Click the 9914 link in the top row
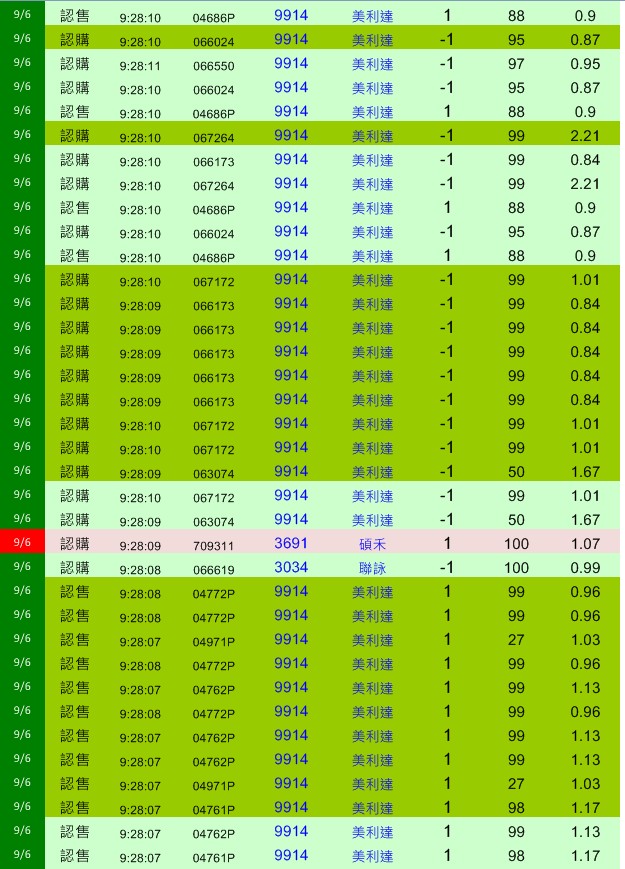The width and height of the screenshot is (625, 869). coord(291,15)
